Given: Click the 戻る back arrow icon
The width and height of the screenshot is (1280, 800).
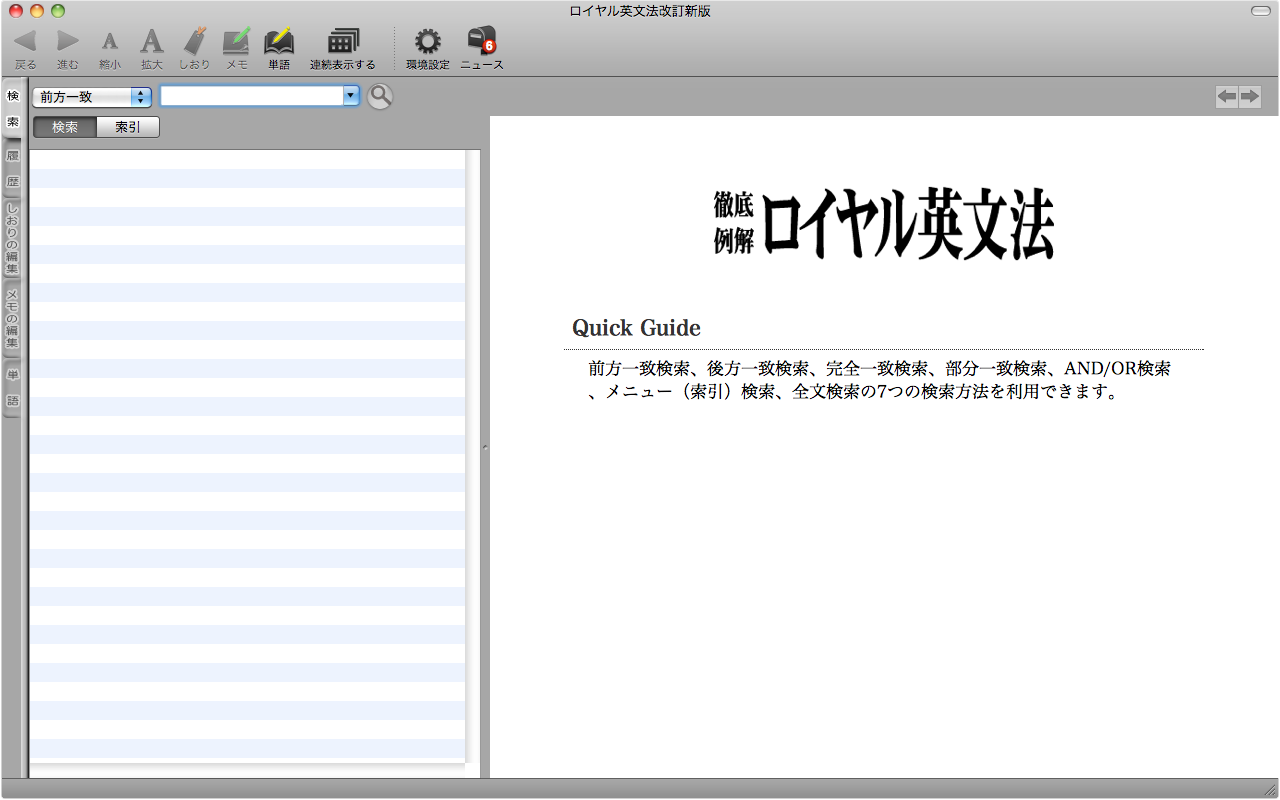Looking at the screenshot, I should [25, 41].
